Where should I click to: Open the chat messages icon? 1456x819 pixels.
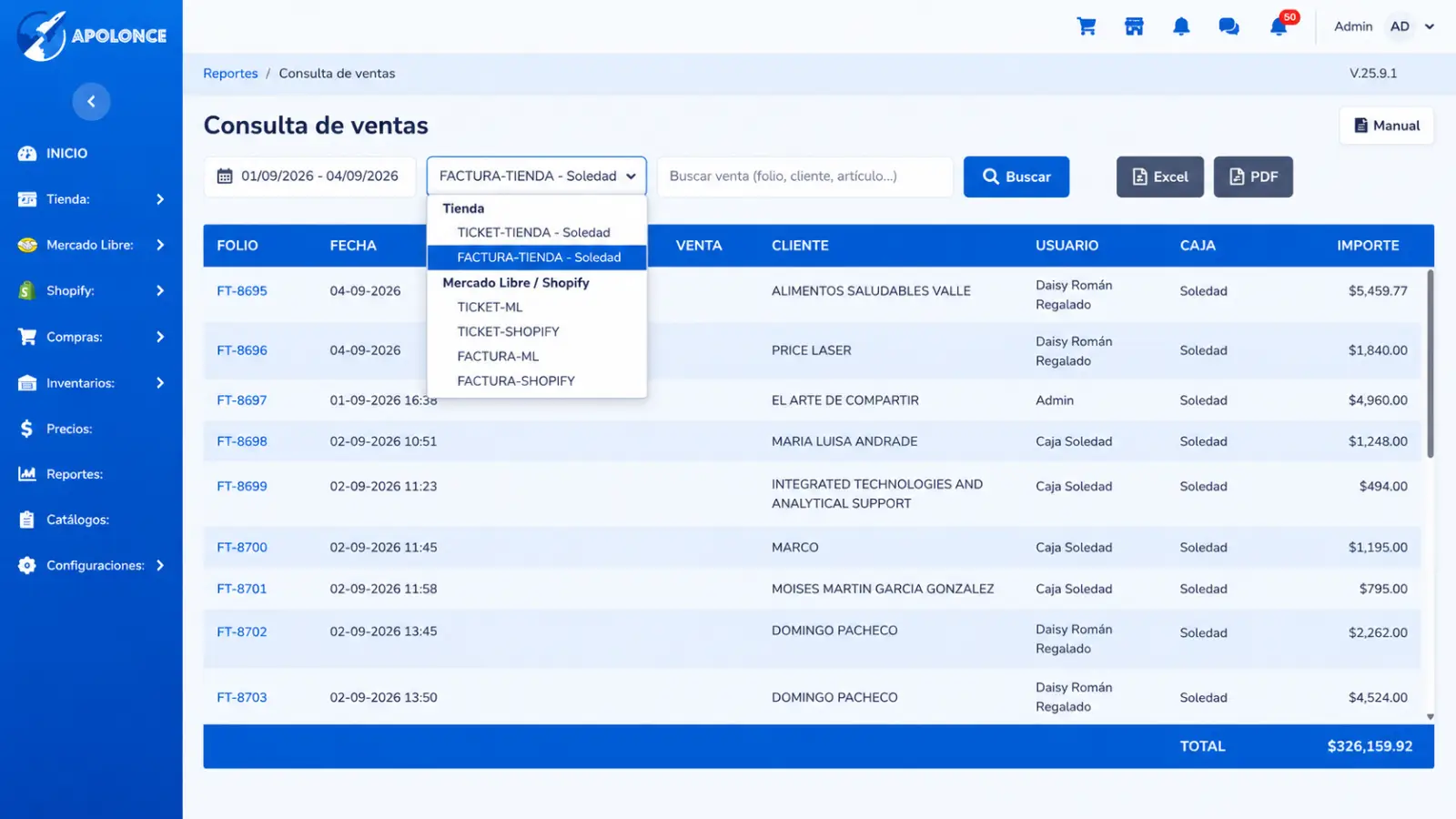1228,26
